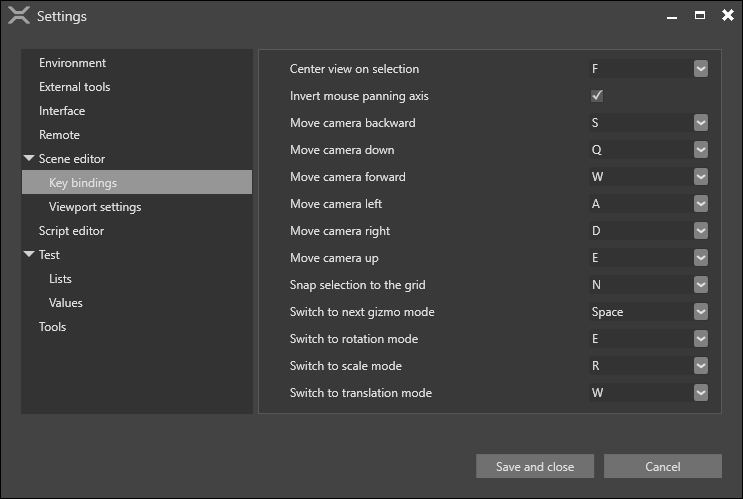Open the Lists item under Test

[x=60, y=279]
